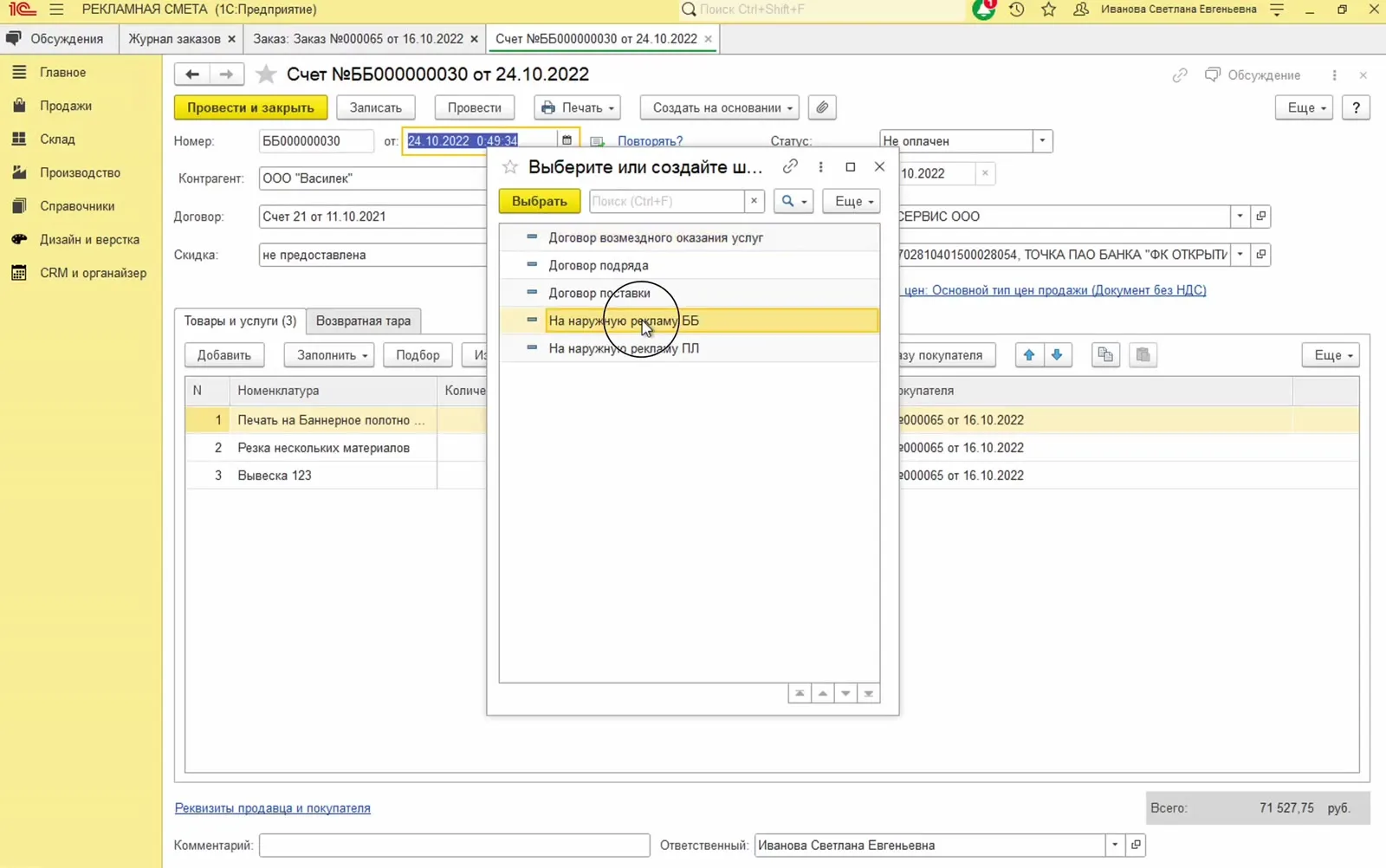
Task: Open the Статус dropdown showing Не оплачен
Action: (1042, 140)
